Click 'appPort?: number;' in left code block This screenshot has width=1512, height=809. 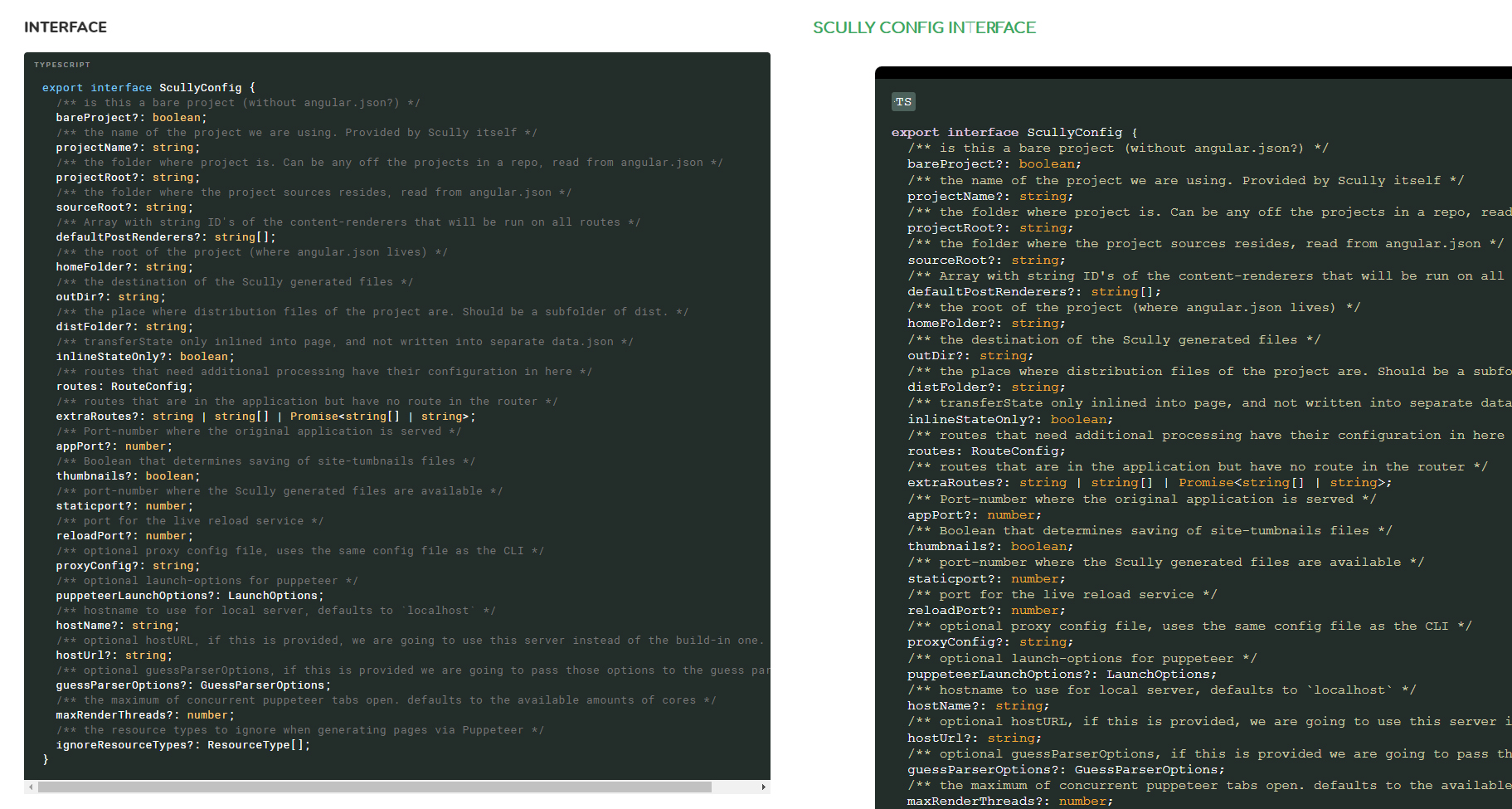tap(114, 446)
